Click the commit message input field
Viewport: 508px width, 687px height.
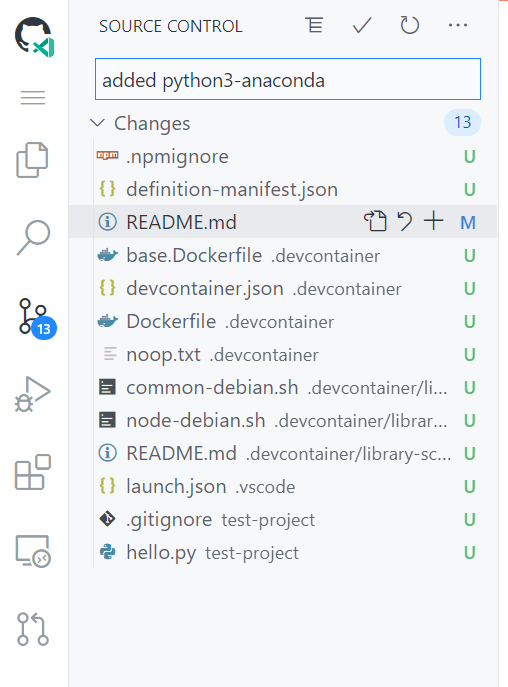pyautogui.click(x=288, y=79)
